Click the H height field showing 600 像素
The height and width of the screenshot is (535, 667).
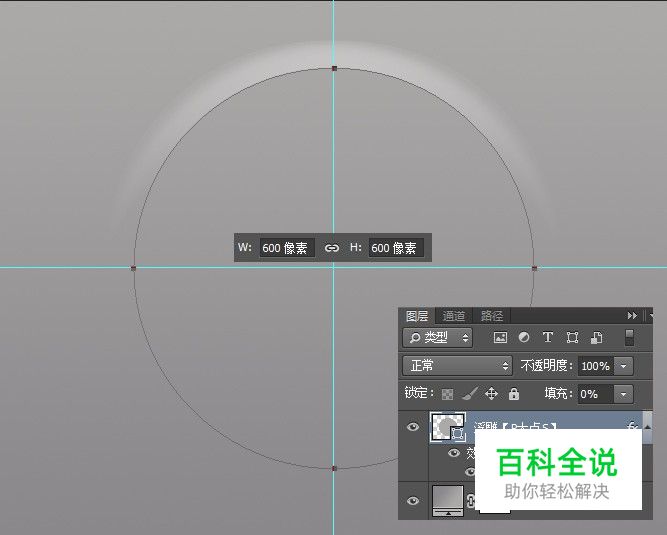click(396, 248)
